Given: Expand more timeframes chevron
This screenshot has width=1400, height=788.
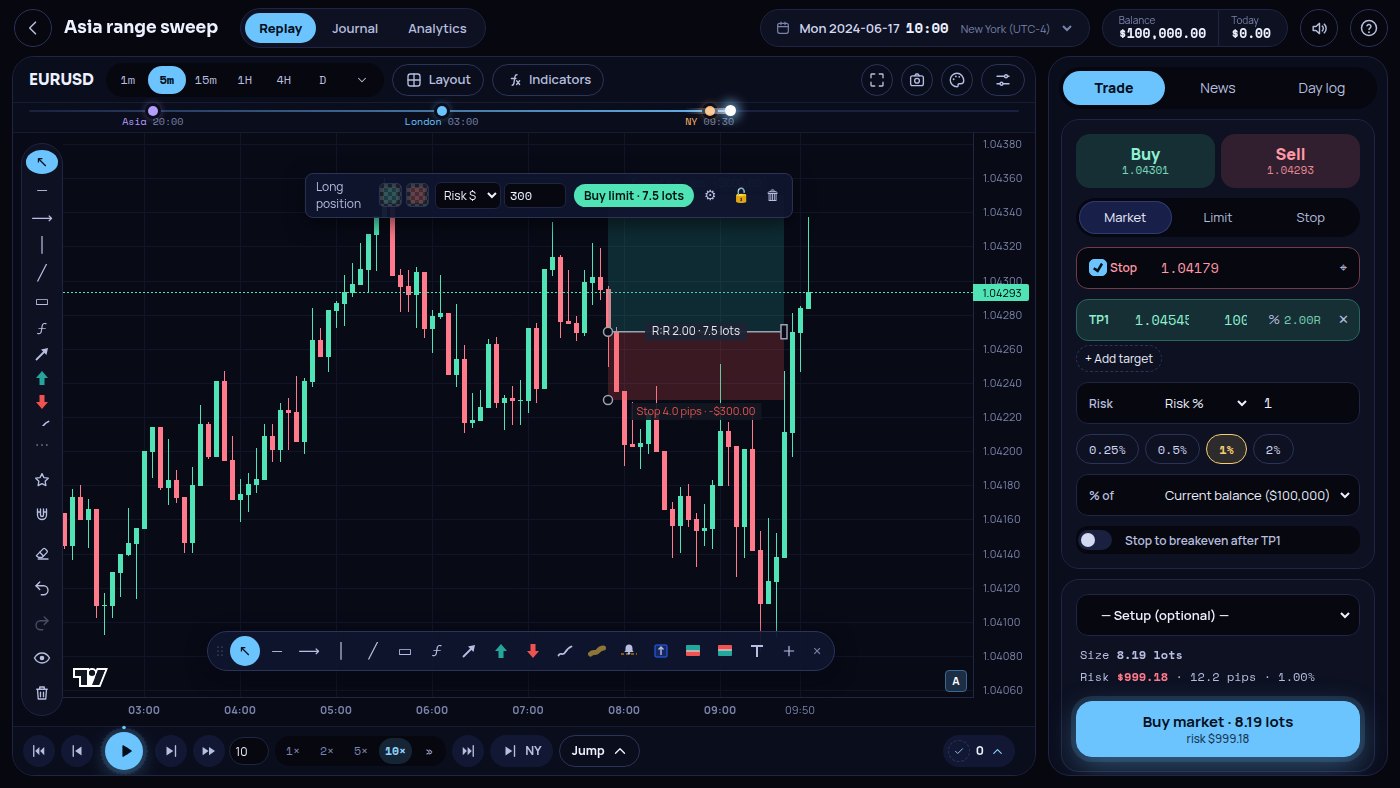Looking at the screenshot, I should click(362, 80).
